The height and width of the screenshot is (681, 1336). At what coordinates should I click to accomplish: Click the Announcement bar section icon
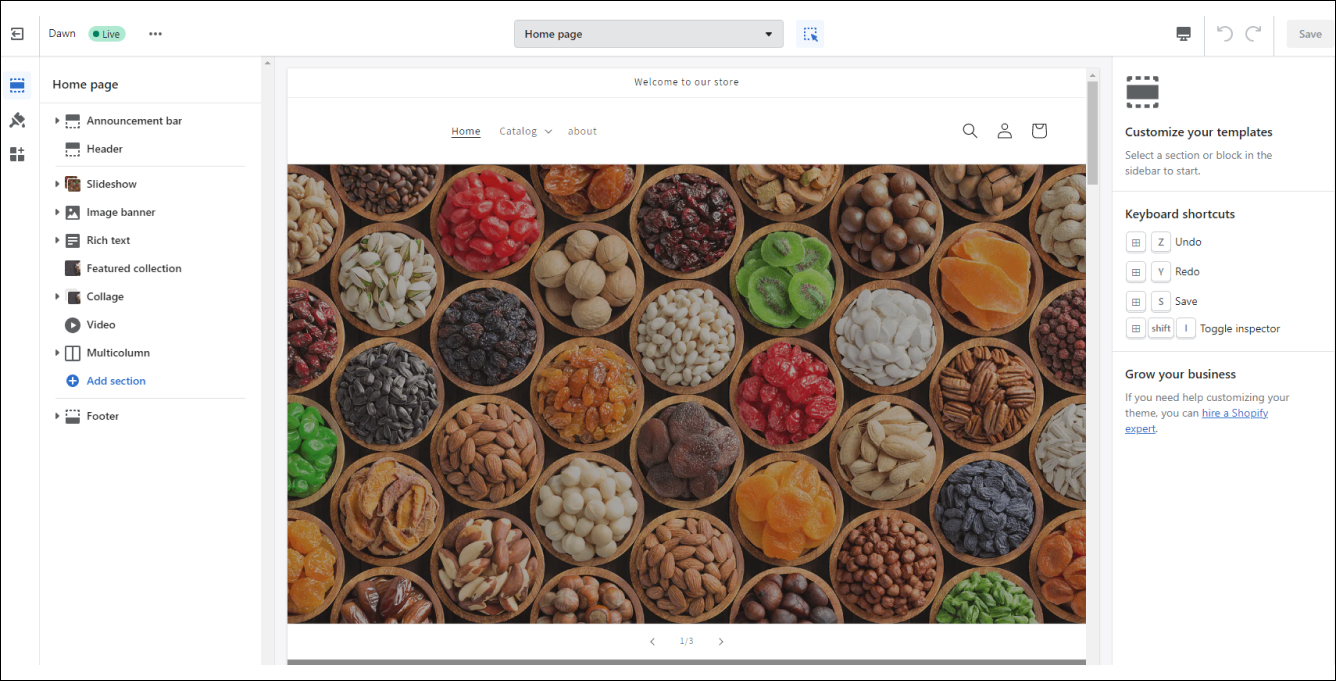[72, 121]
